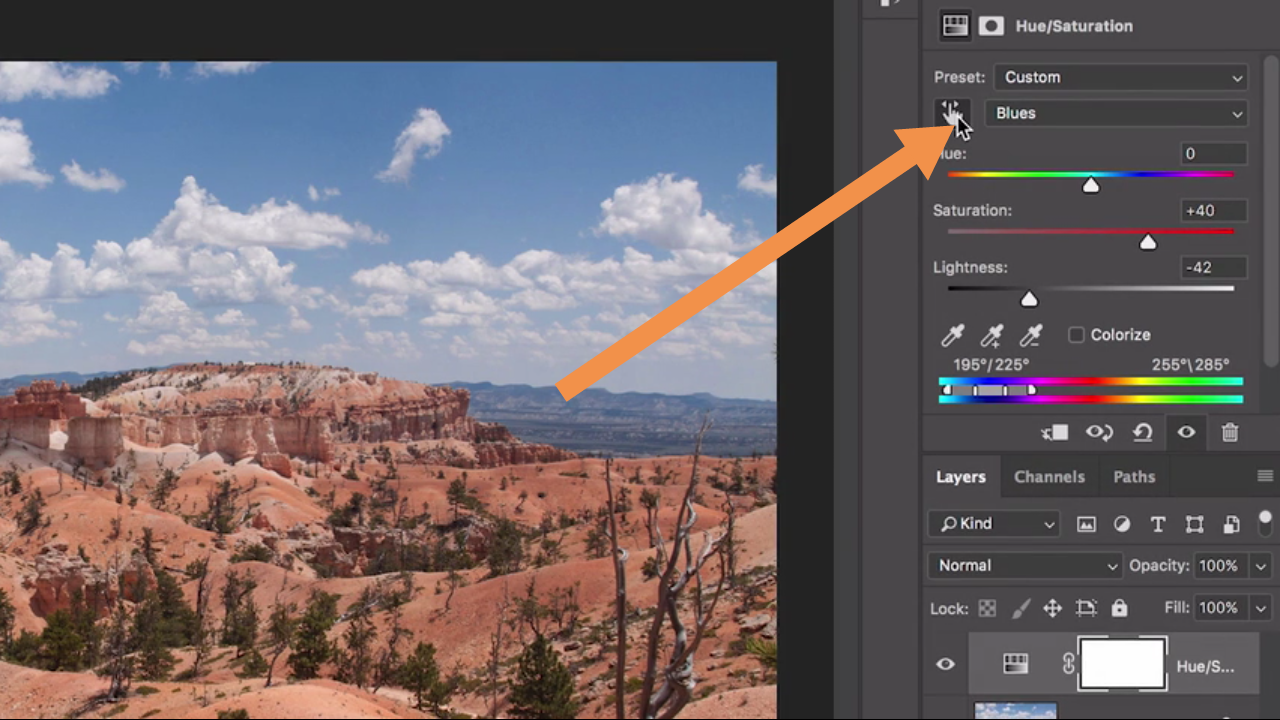The image size is (1280, 720).
Task: Turn off layer filtering switch
Action: 1265,521
